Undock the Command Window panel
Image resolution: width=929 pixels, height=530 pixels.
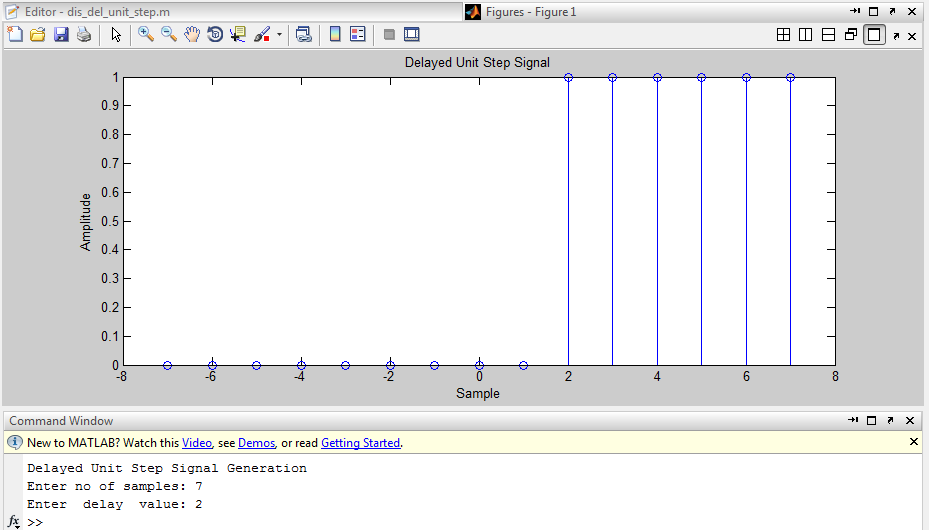tap(890, 420)
